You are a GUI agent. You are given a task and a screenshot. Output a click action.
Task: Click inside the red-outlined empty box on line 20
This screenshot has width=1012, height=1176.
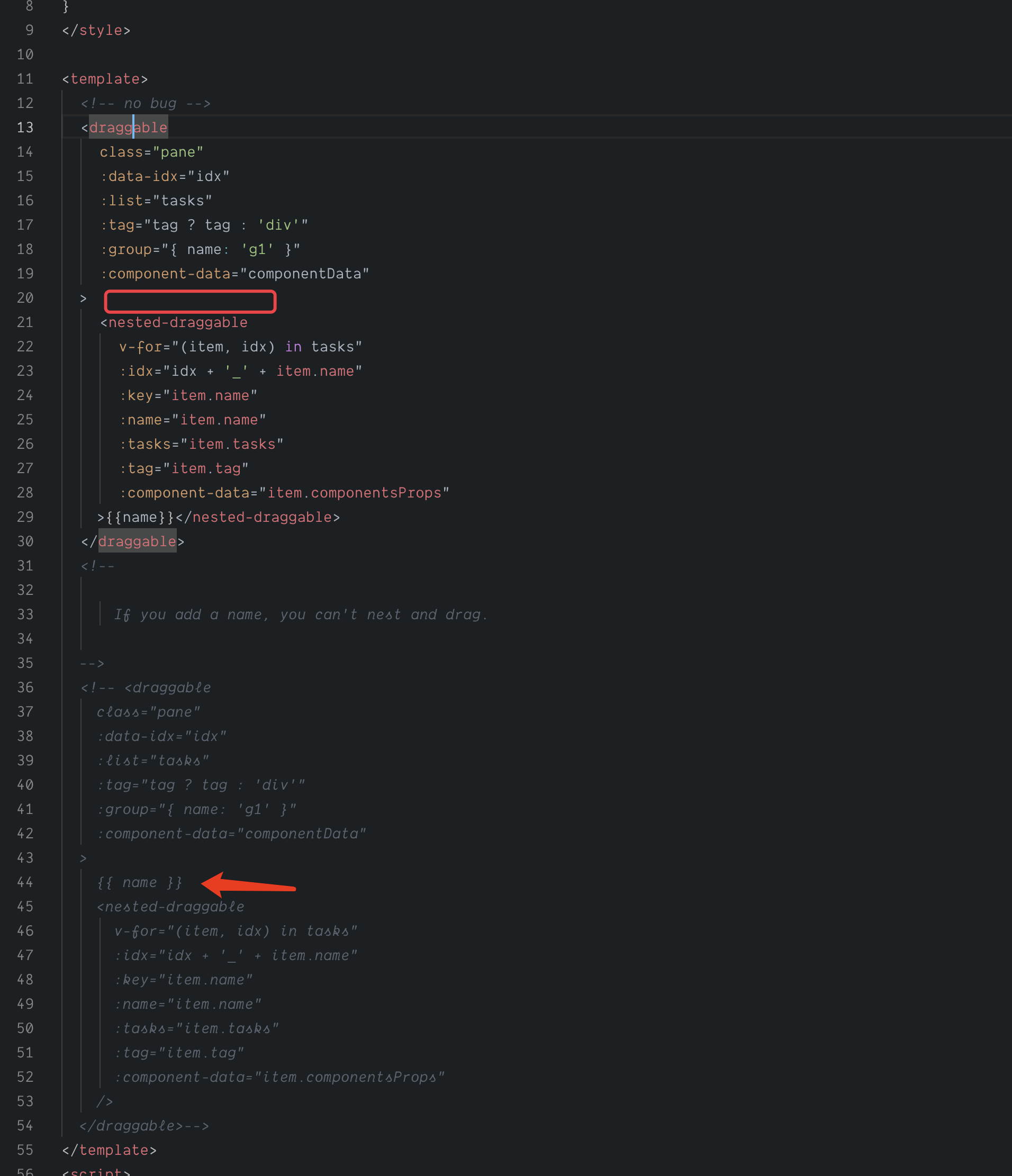(190, 301)
